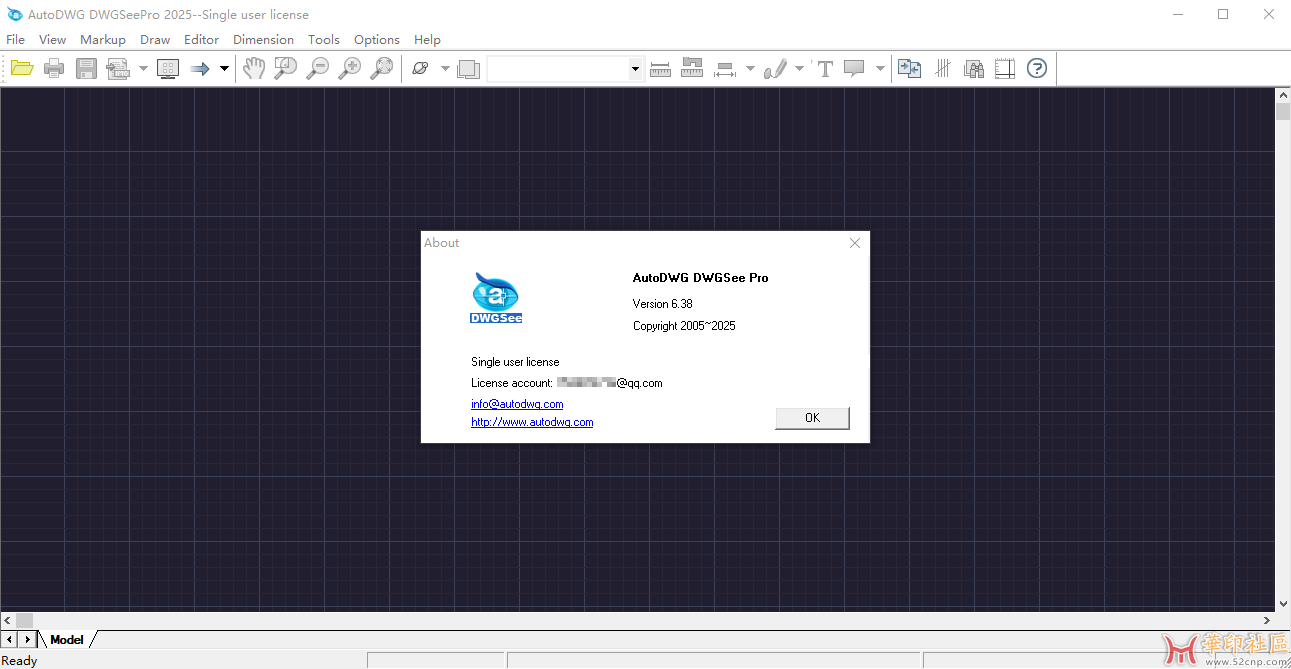Open the dropdown beside the blue arrow
The width and height of the screenshot is (1291, 669).
224,68
